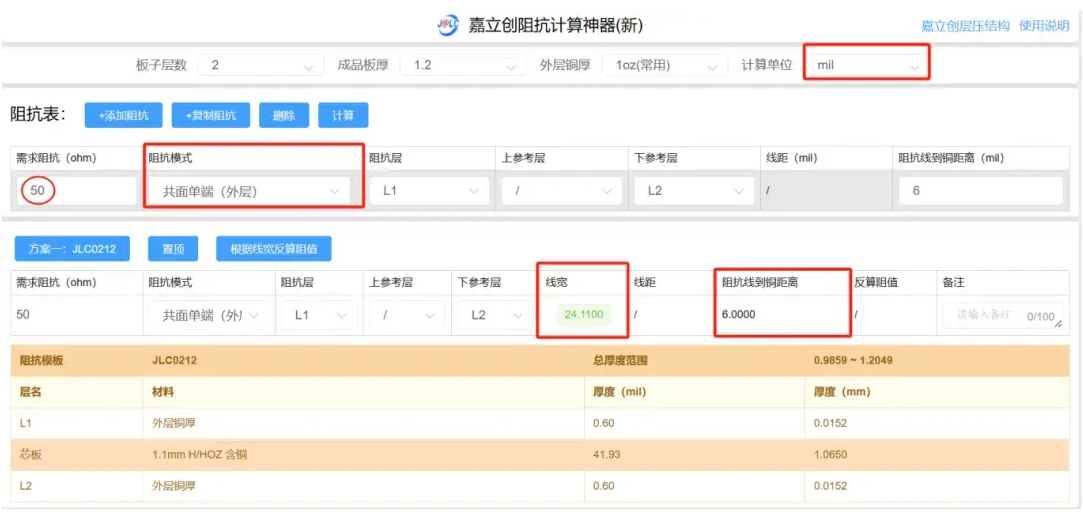
Task: Click the 备注 remark input field
Action: [x=1003, y=315]
